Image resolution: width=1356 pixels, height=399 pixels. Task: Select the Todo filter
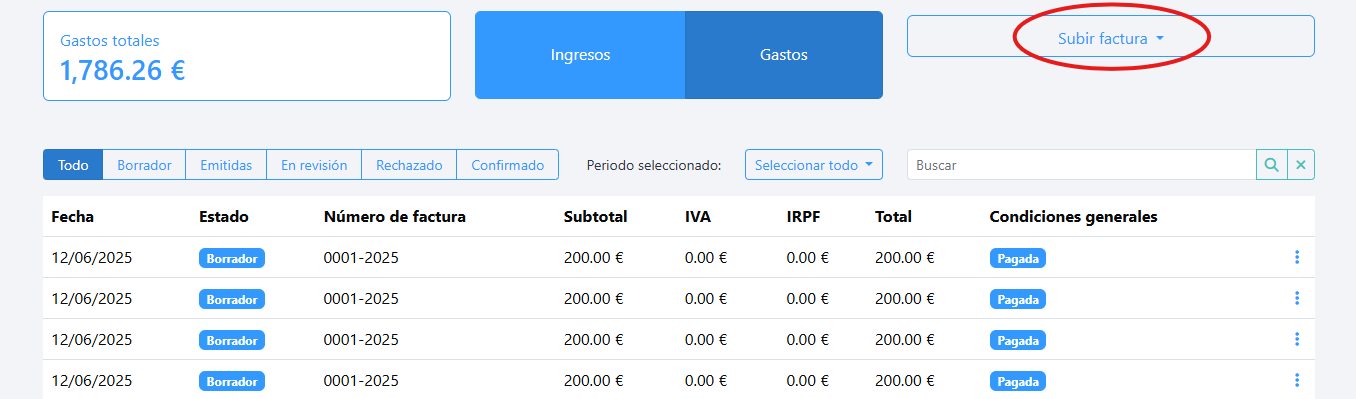73,165
